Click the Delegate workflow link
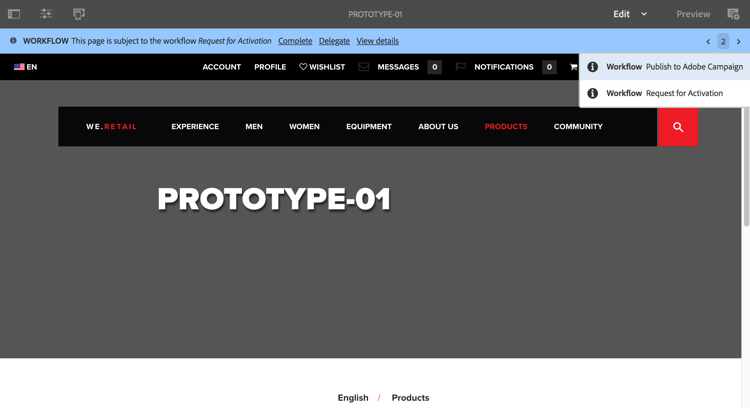Image resolution: width=750 pixels, height=408 pixels. point(334,41)
